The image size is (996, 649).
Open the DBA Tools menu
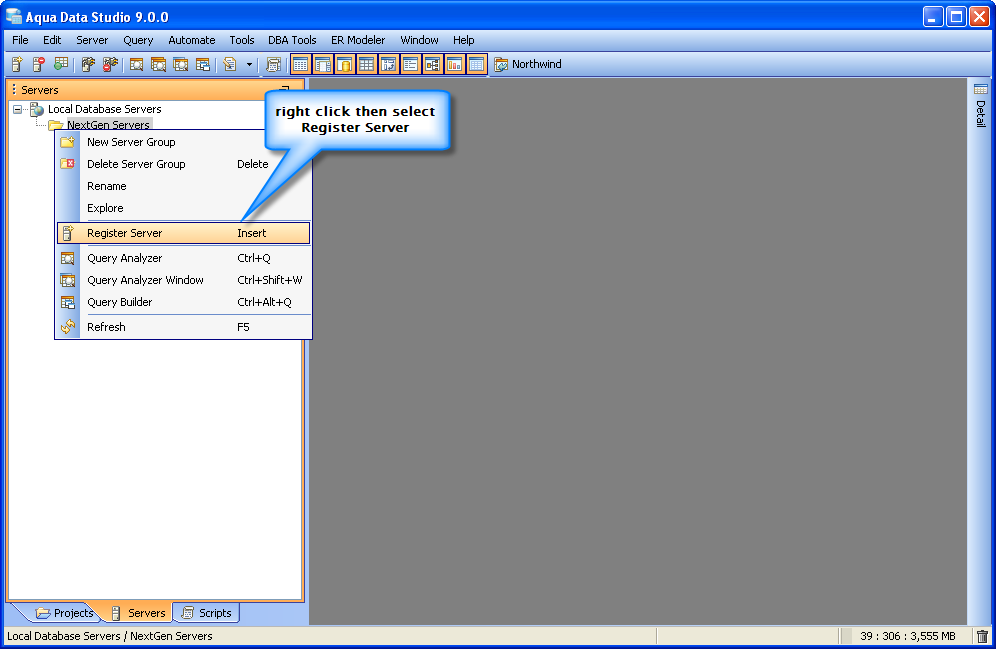tap(292, 40)
